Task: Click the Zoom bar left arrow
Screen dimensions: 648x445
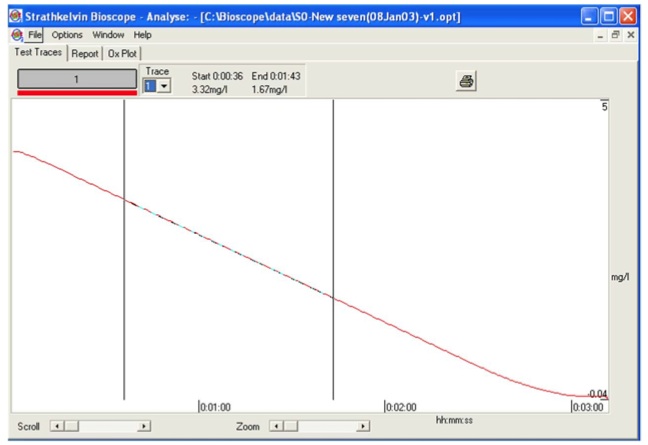Action: pyautogui.click(x=276, y=426)
